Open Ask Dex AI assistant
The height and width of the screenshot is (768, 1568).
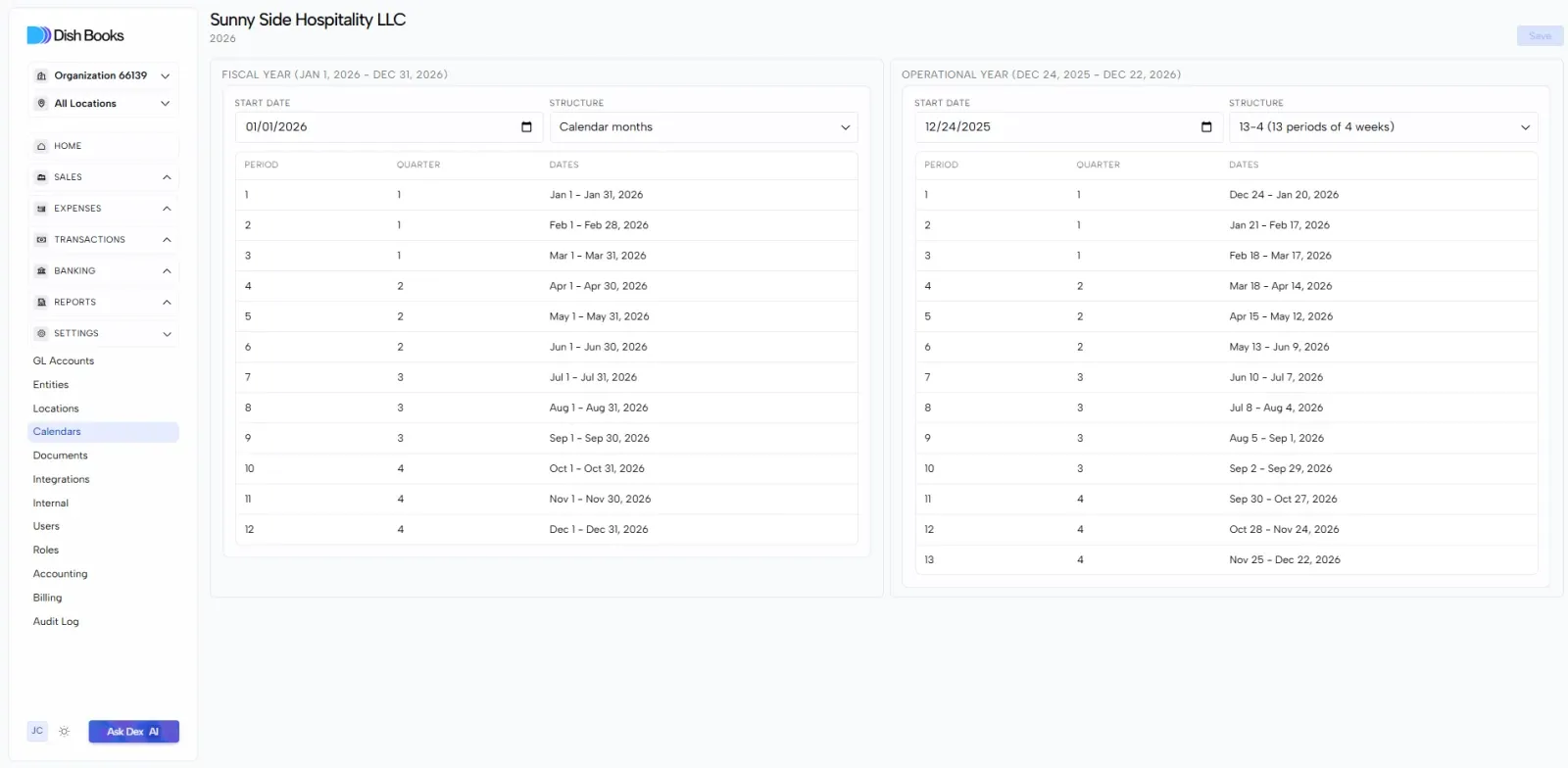133,732
